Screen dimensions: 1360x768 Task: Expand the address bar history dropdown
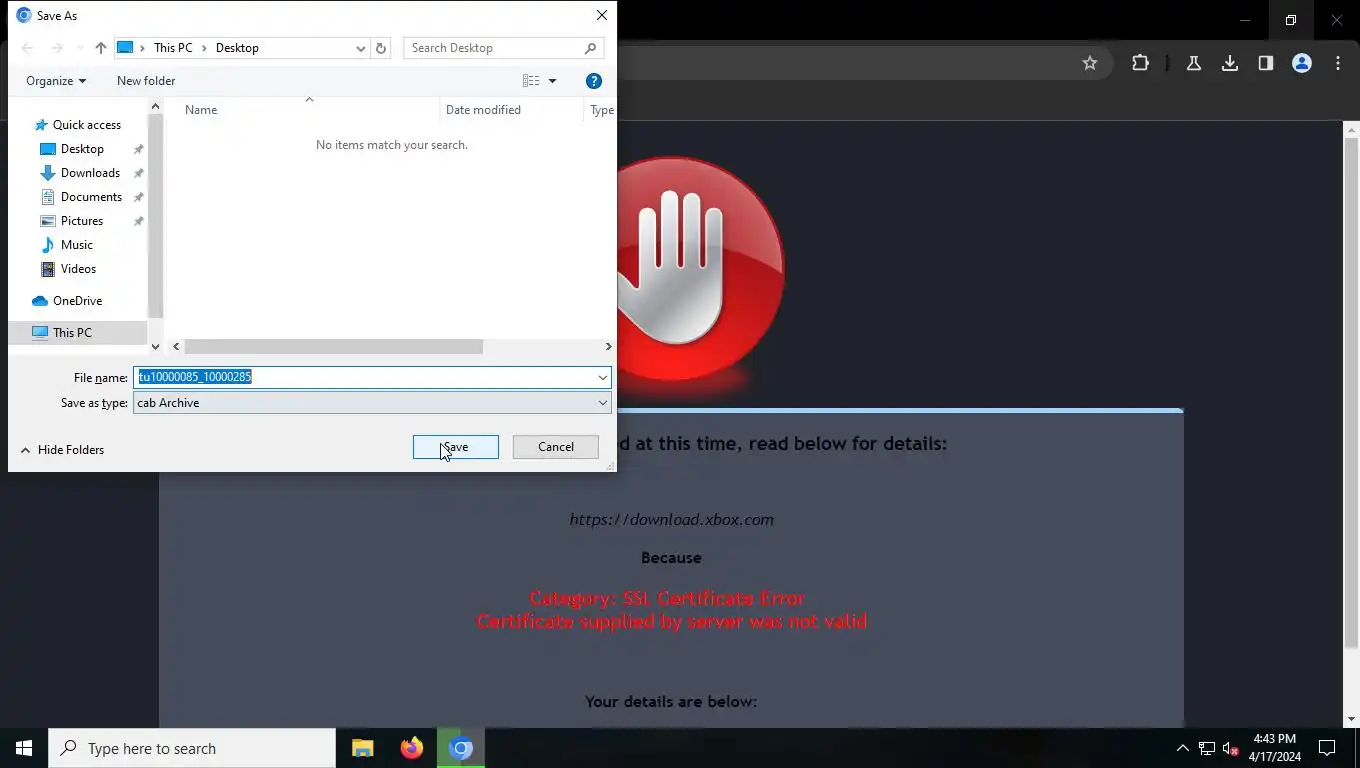point(360,48)
